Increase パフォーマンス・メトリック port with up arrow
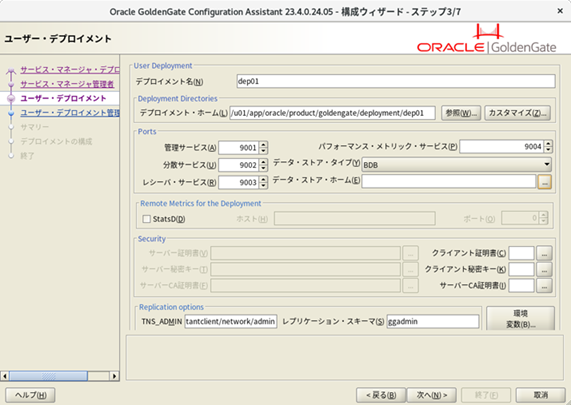This screenshot has height=405, width=571. point(548,143)
